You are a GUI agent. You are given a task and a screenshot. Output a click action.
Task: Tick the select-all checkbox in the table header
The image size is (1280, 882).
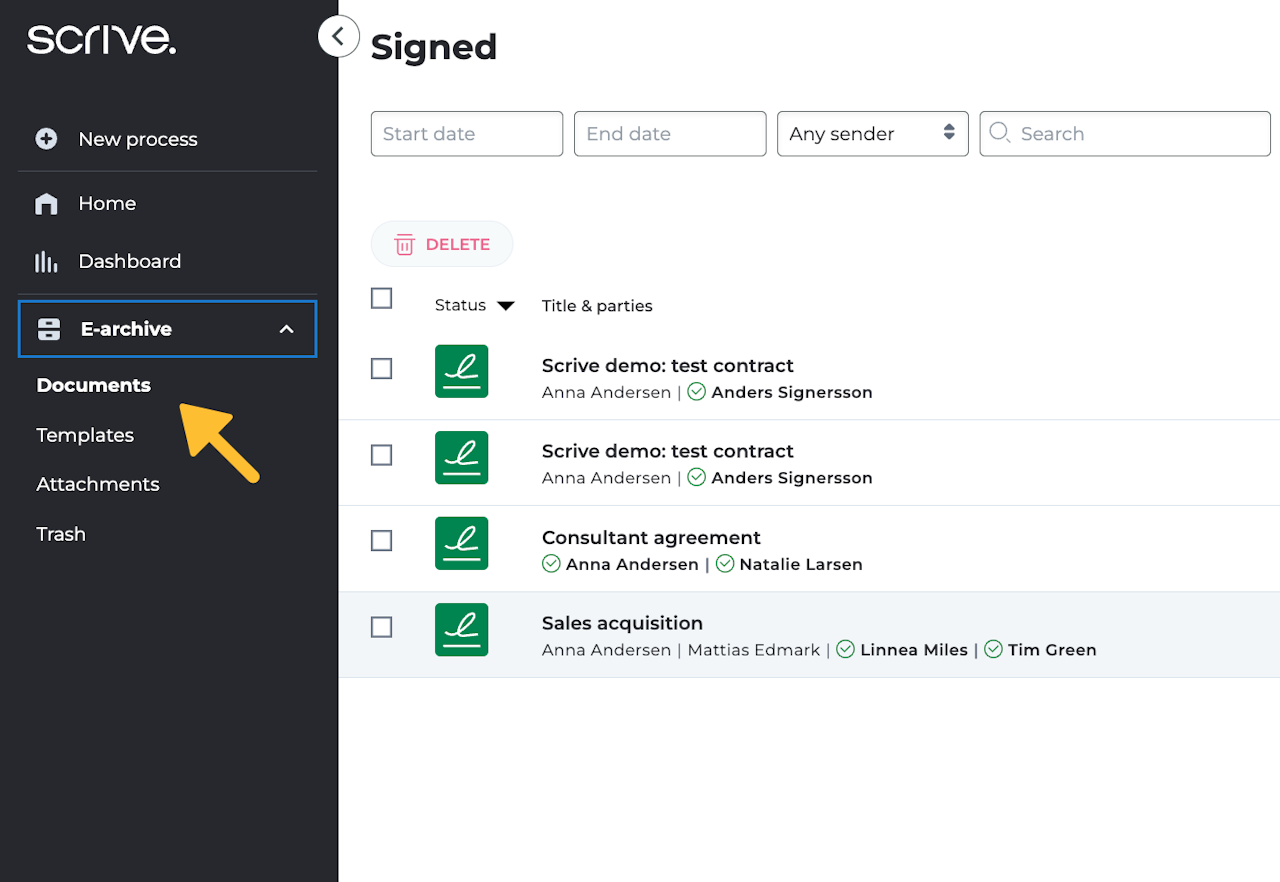click(x=381, y=298)
